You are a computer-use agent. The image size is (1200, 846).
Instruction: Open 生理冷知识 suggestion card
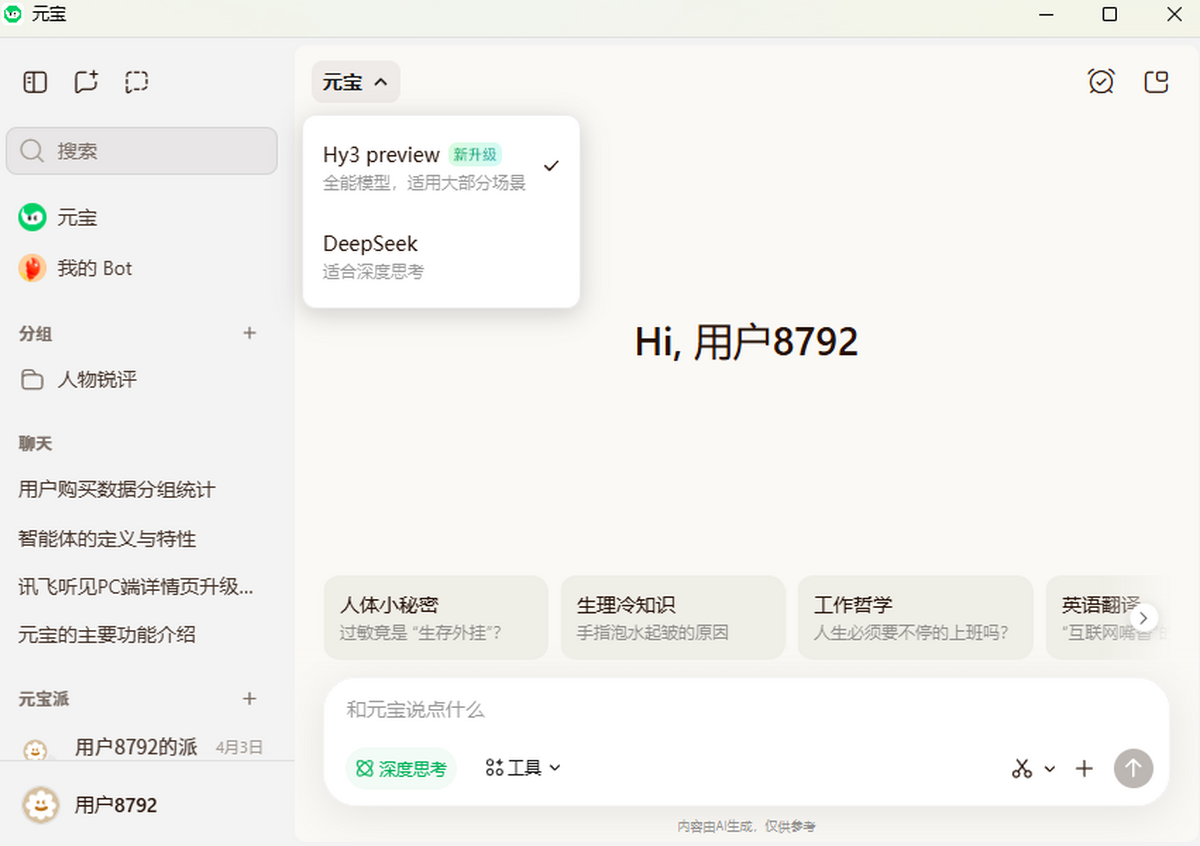[x=673, y=617]
